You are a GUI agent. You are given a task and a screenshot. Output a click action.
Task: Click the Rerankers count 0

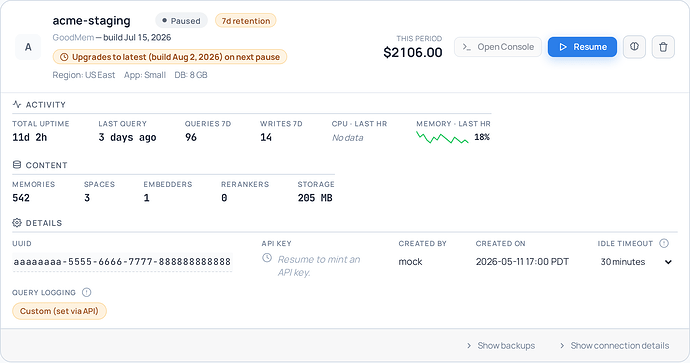[224, 198]
